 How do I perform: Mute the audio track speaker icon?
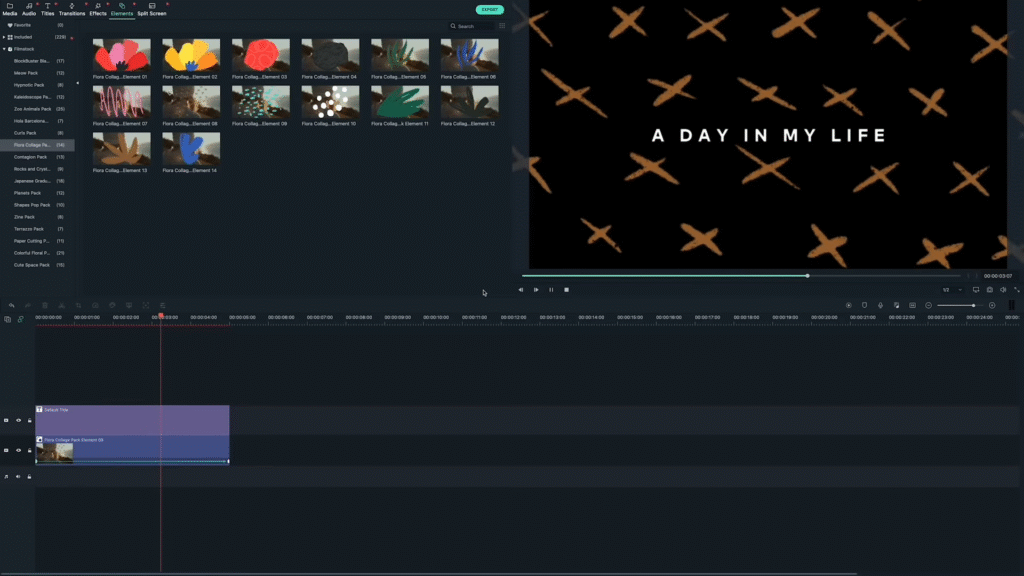coord(18,477)
